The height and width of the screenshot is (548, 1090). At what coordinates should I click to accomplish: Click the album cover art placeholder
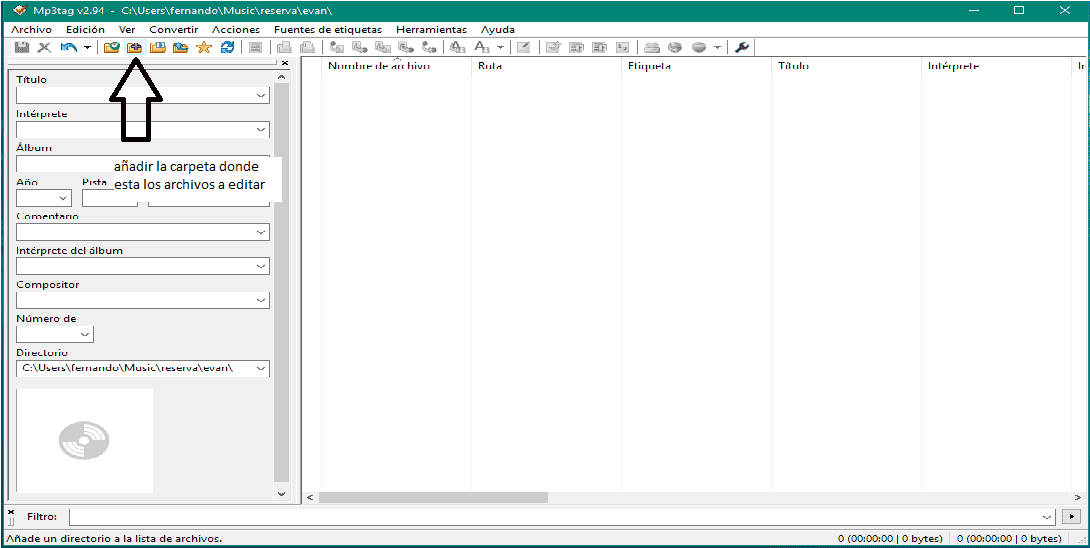(x=85, y=440)
